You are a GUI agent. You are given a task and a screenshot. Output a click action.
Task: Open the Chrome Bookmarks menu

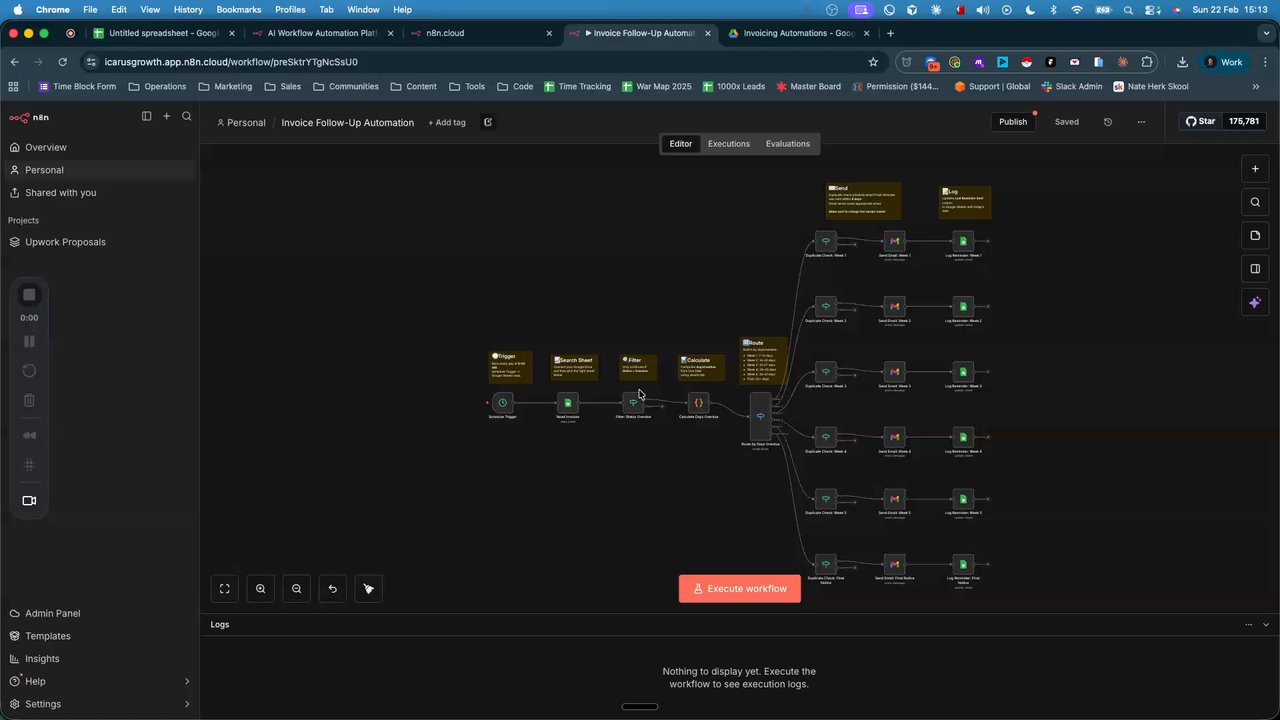coord(239,9)
